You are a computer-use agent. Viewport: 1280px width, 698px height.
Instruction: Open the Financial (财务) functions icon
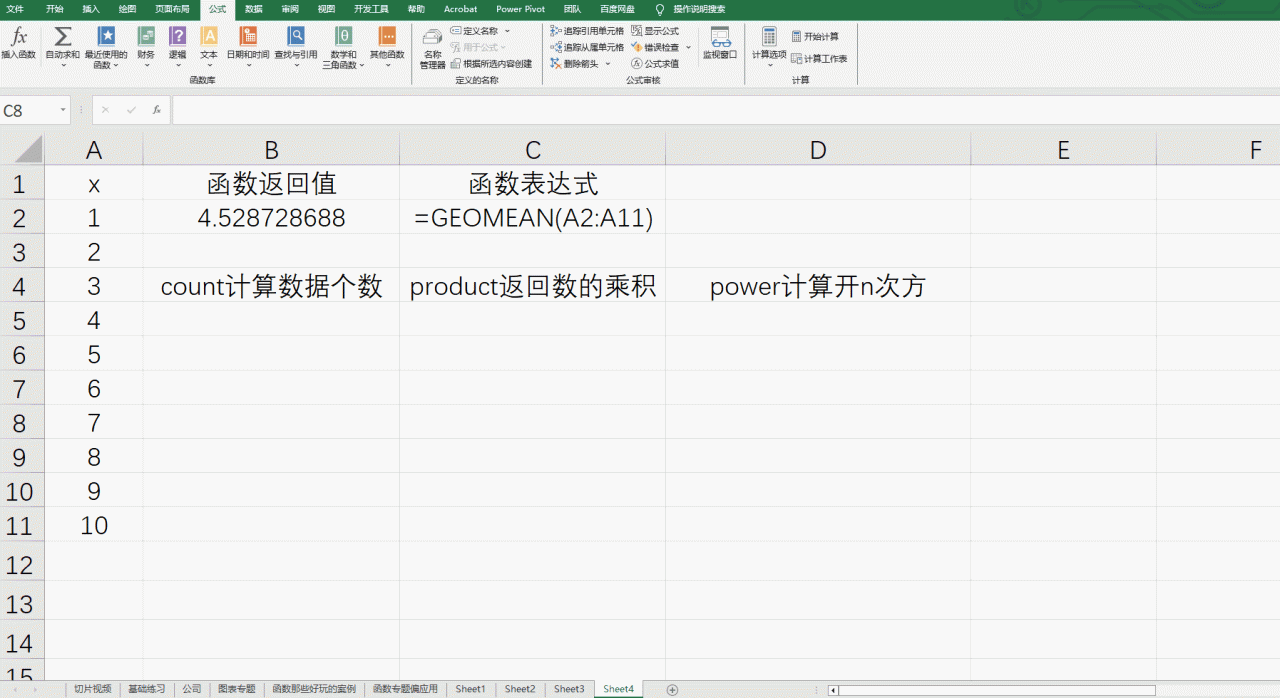tap(146, 47)
